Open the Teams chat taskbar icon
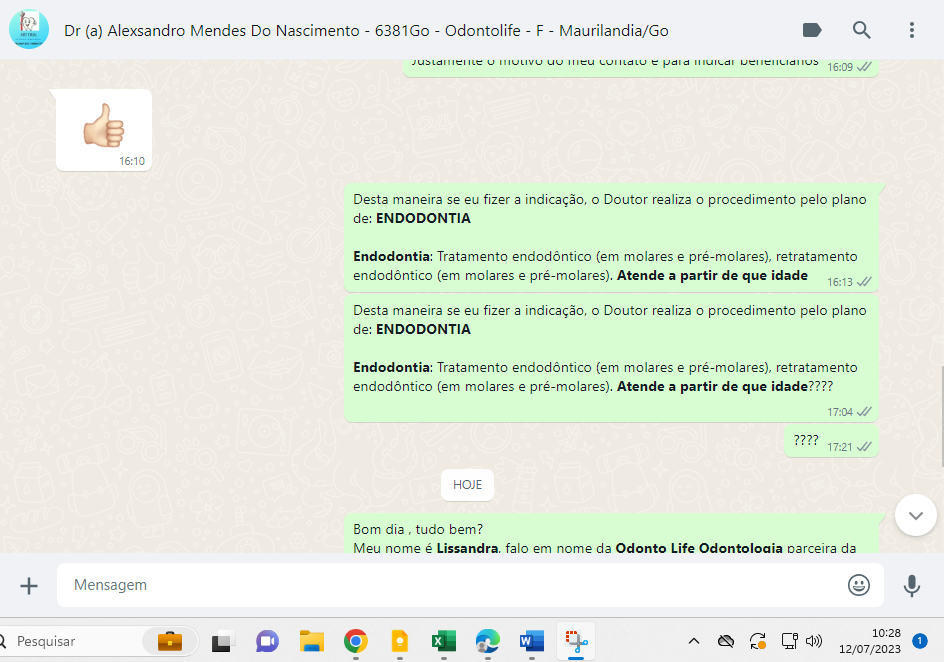The height and width of the screenshot is (662, 944). (267, 642)
